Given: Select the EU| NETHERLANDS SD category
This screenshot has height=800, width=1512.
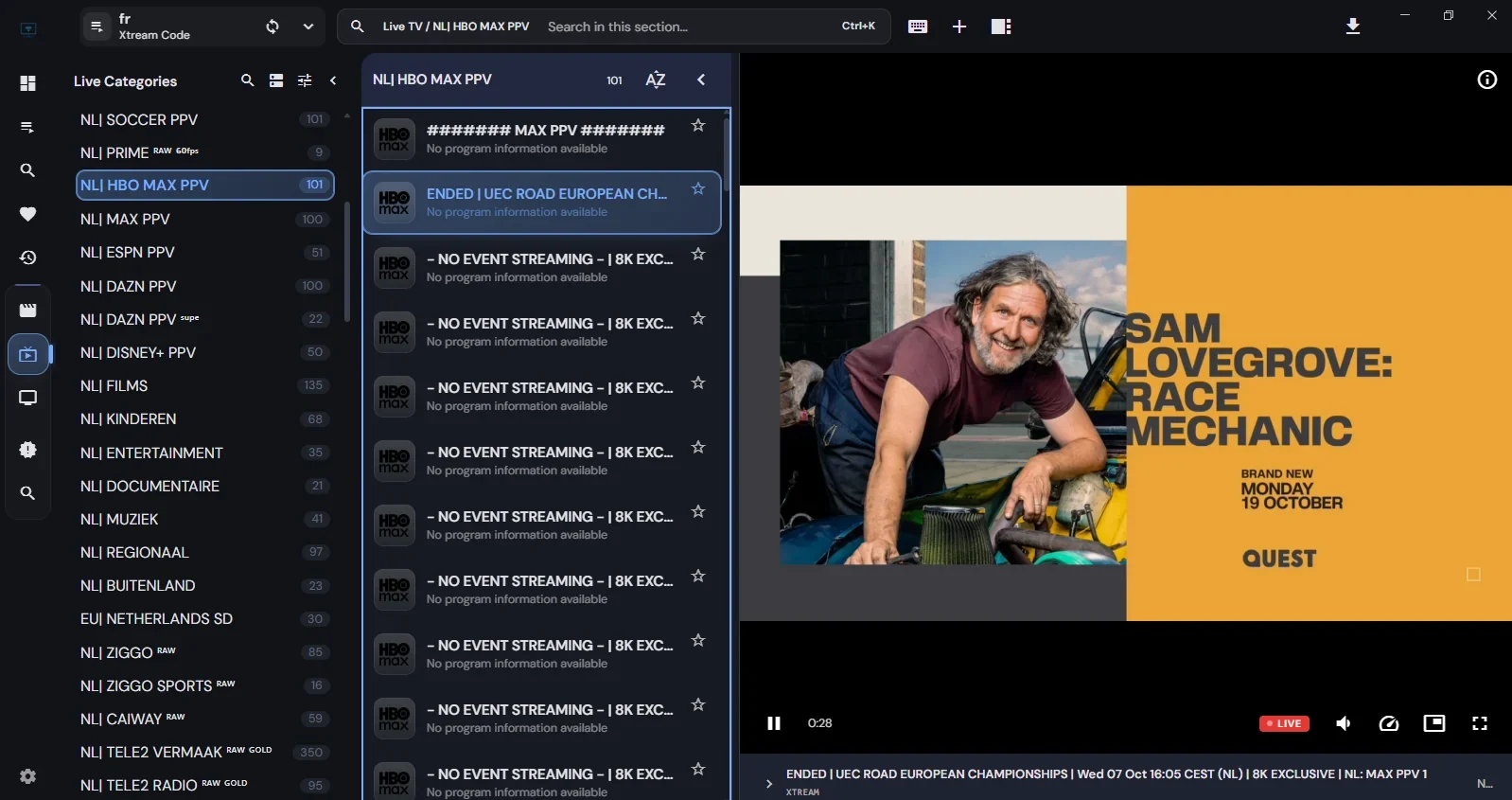Looking at the screenshot, I should (x=204, y=618).
